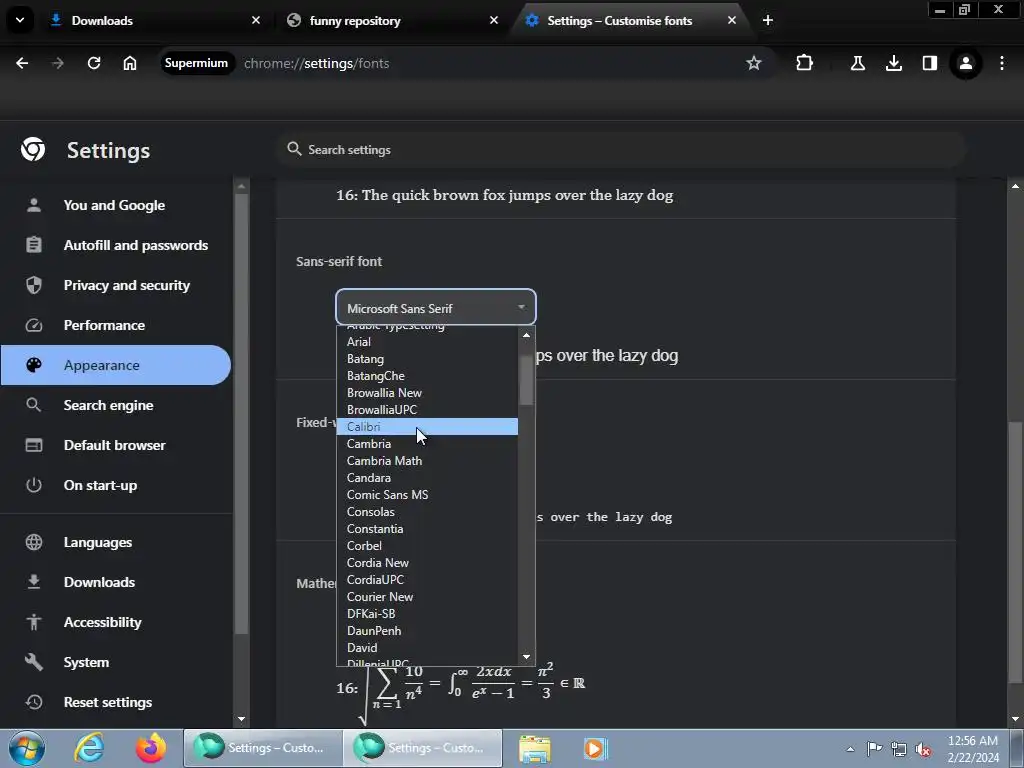Select BrowalliaUPC font option

(x=427, y=409)
